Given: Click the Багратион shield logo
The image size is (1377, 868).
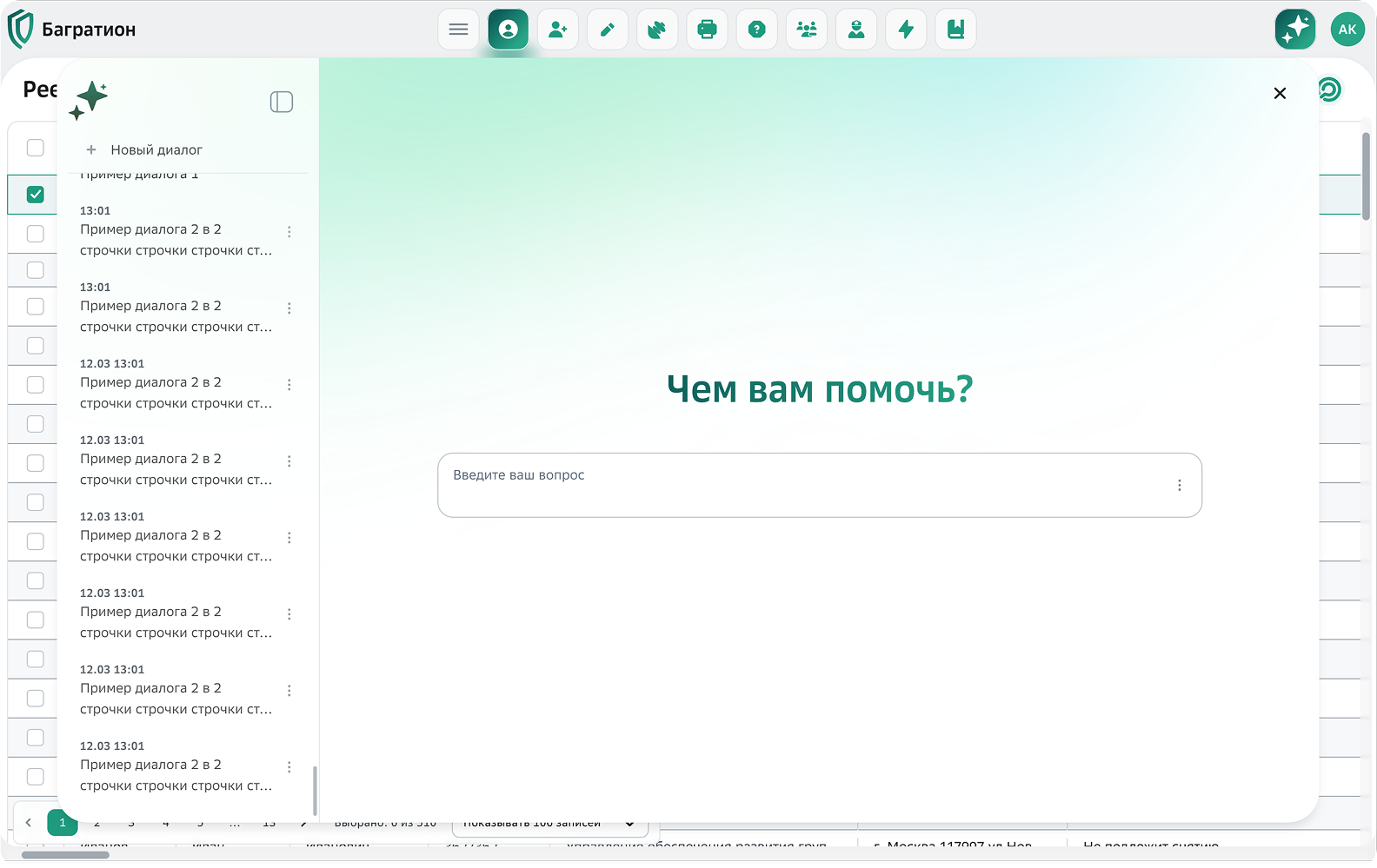Looking at the screenshot, I should tap(20, 30).
